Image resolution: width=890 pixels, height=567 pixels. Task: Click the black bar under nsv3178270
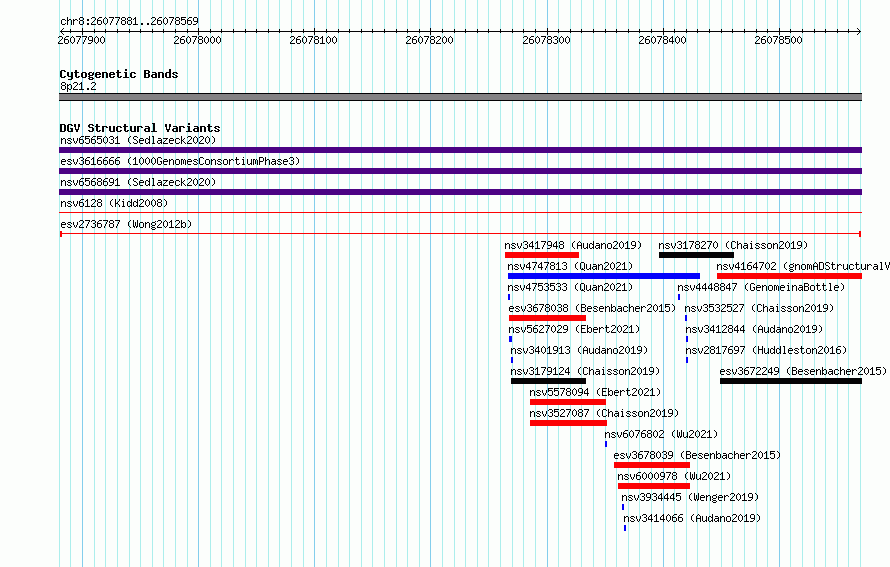point(696,255)
